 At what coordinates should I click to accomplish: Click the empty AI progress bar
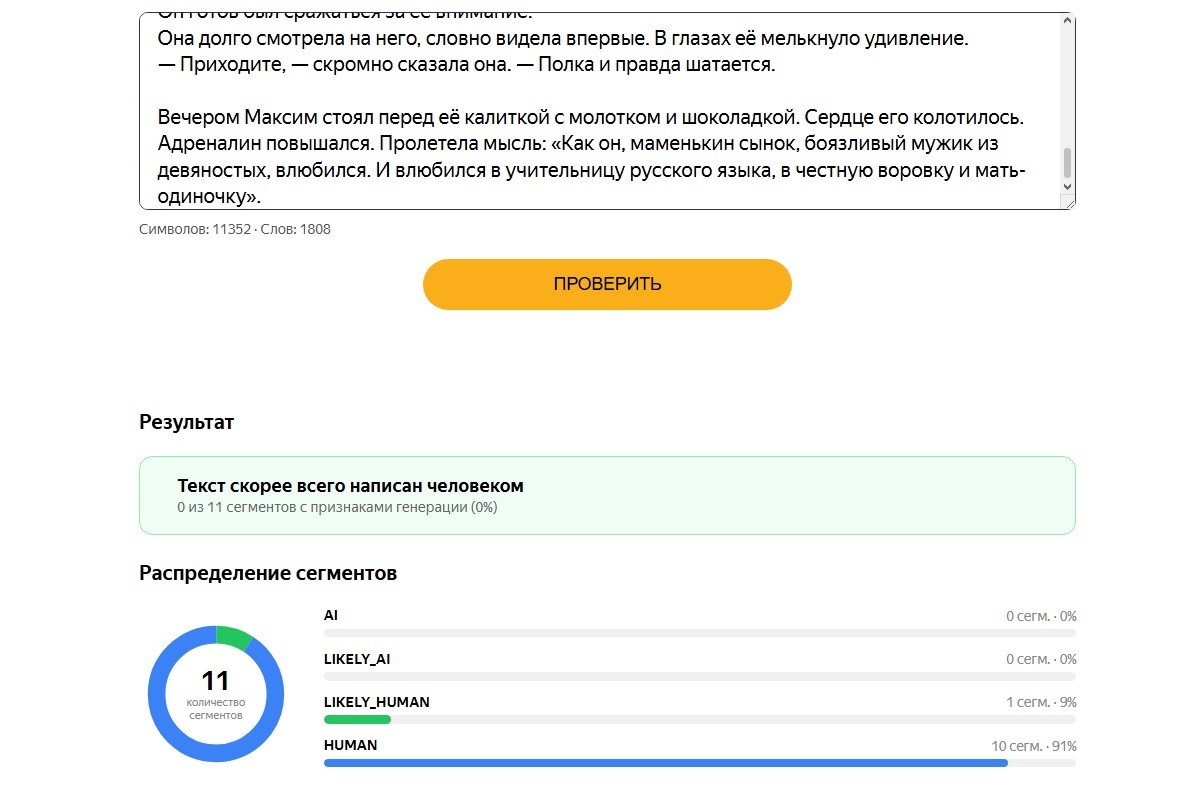pyautogui.click(x=700, y=633)
